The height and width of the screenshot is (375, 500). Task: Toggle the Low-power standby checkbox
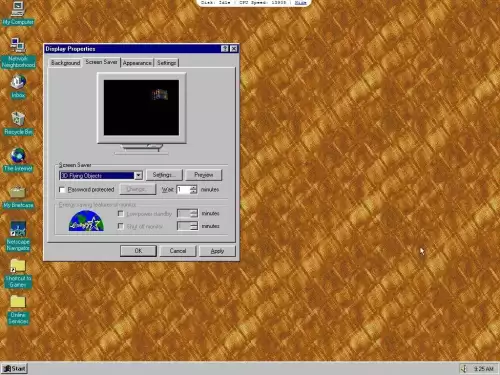coord(121,214)
